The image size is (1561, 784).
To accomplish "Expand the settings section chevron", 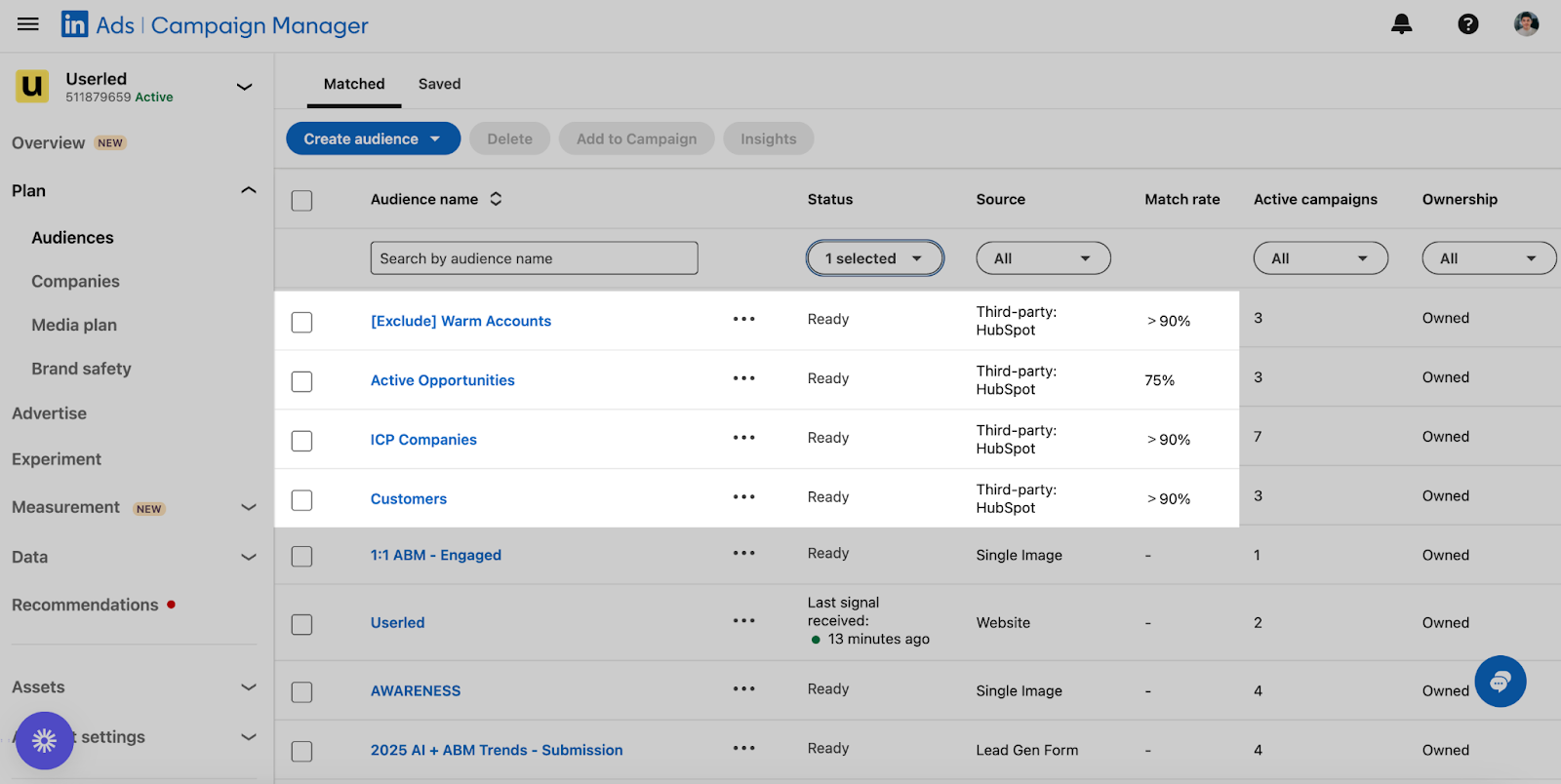I will [x=249, y=737].
